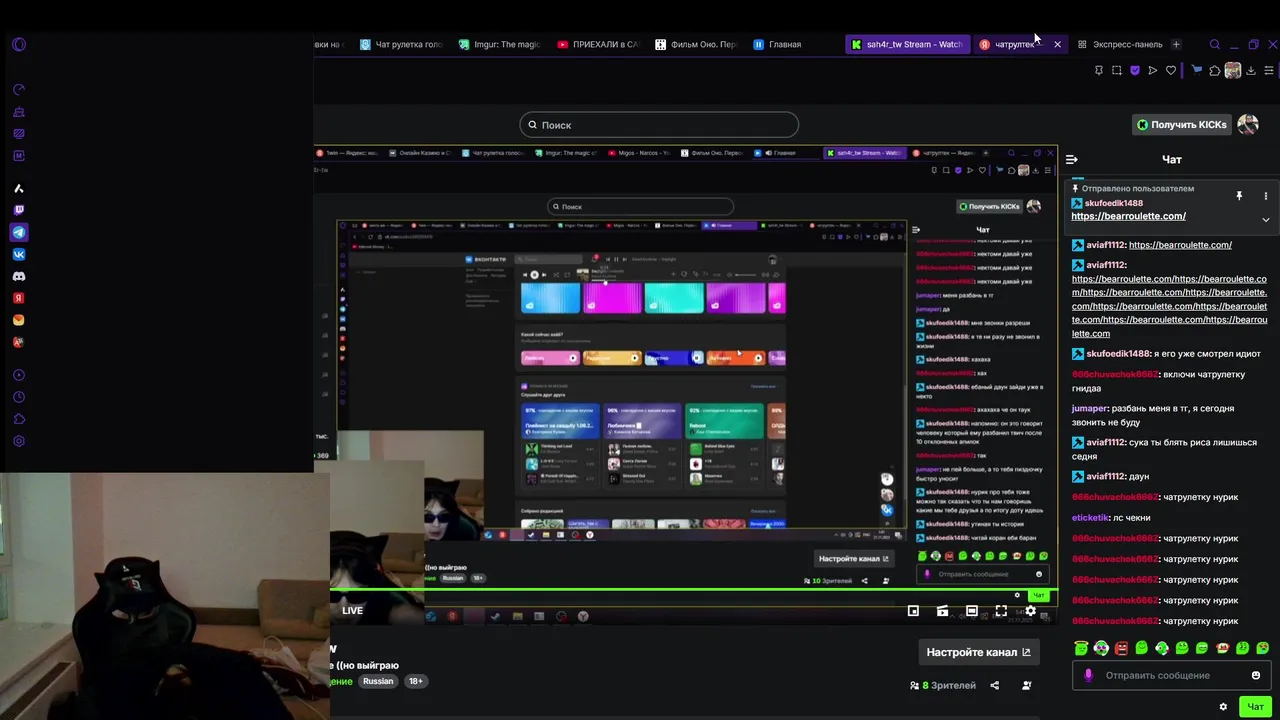Viewport: 1280px width, 720px height.
Task: Open the emoji picker in message box
Action: 1256,675
